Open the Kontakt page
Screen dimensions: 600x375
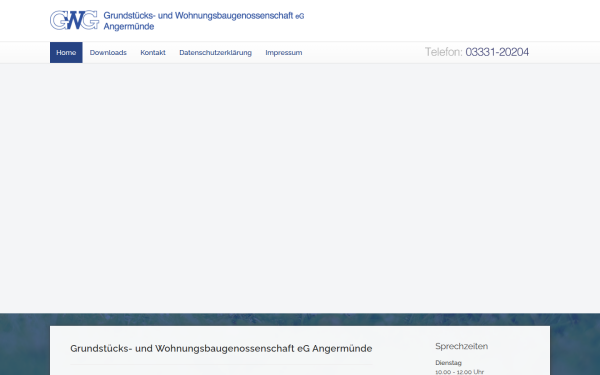click(x=153, y=52)
